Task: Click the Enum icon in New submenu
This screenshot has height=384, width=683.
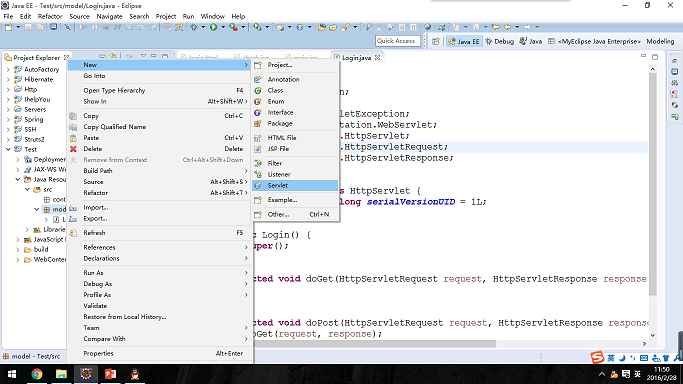Action: tap(258, 101)
